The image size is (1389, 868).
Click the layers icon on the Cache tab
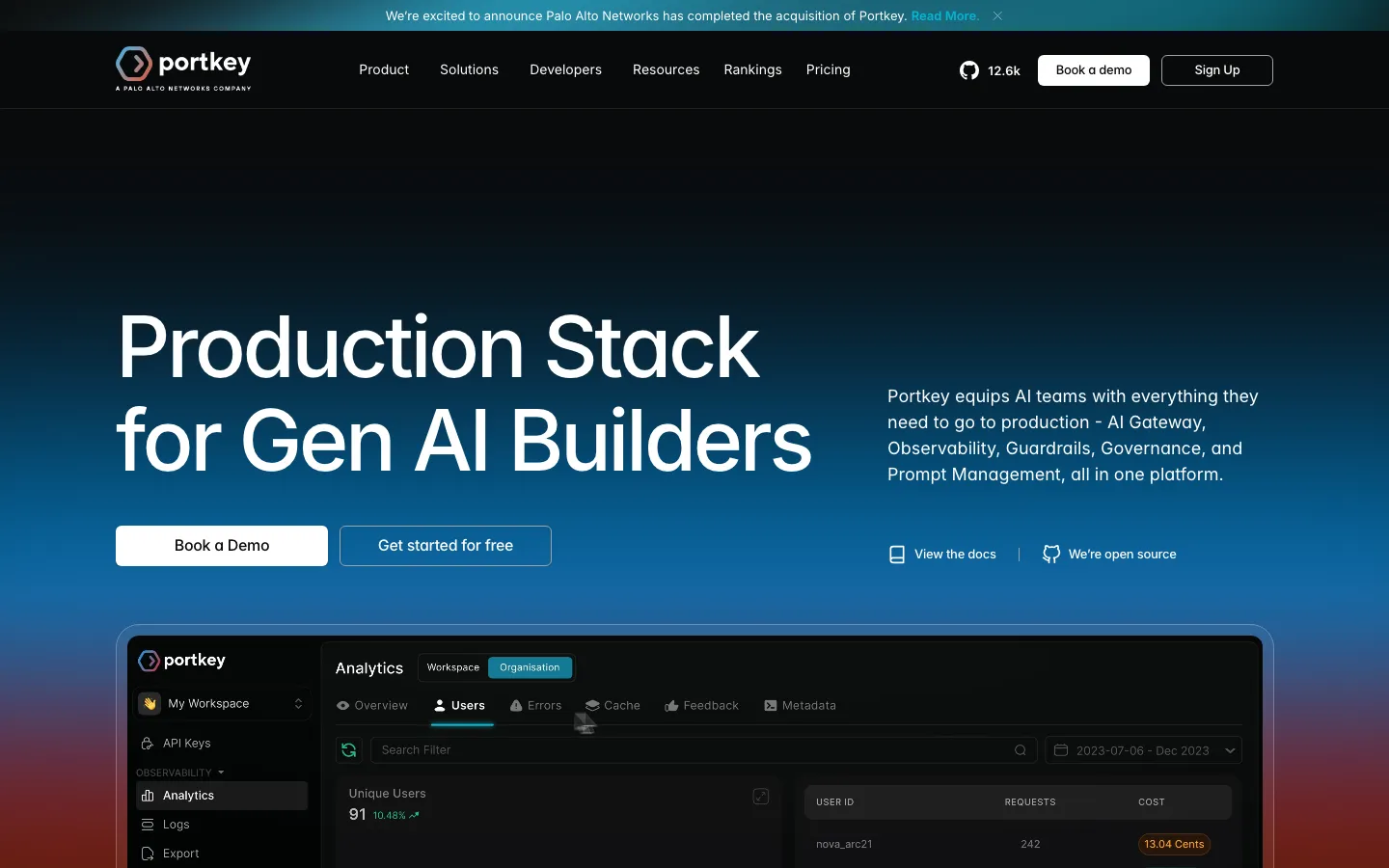tap(592, 706)
